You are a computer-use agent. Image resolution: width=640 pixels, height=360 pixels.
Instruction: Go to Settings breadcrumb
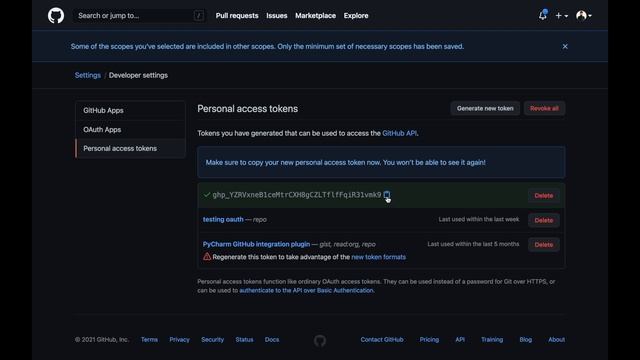tap(87, 75)
